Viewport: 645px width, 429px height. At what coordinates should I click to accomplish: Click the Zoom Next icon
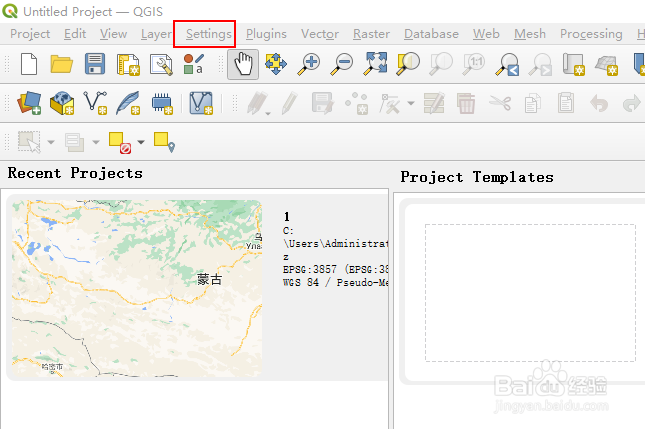[540, 65]
